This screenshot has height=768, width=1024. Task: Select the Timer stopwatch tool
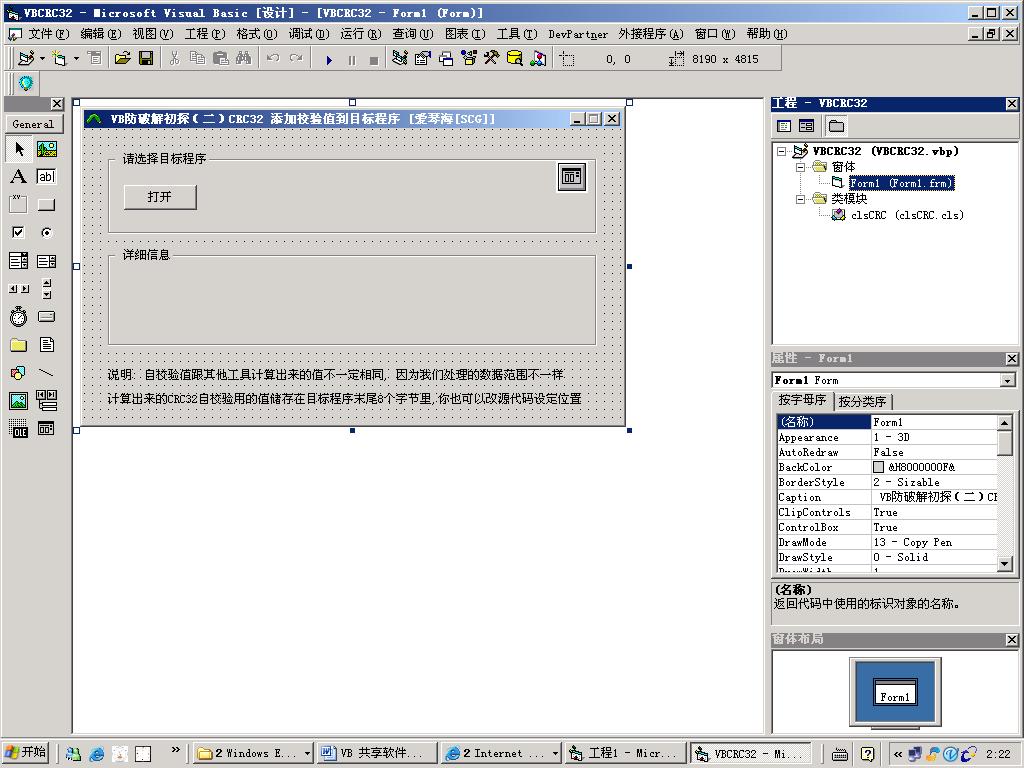tap(19, 317)
